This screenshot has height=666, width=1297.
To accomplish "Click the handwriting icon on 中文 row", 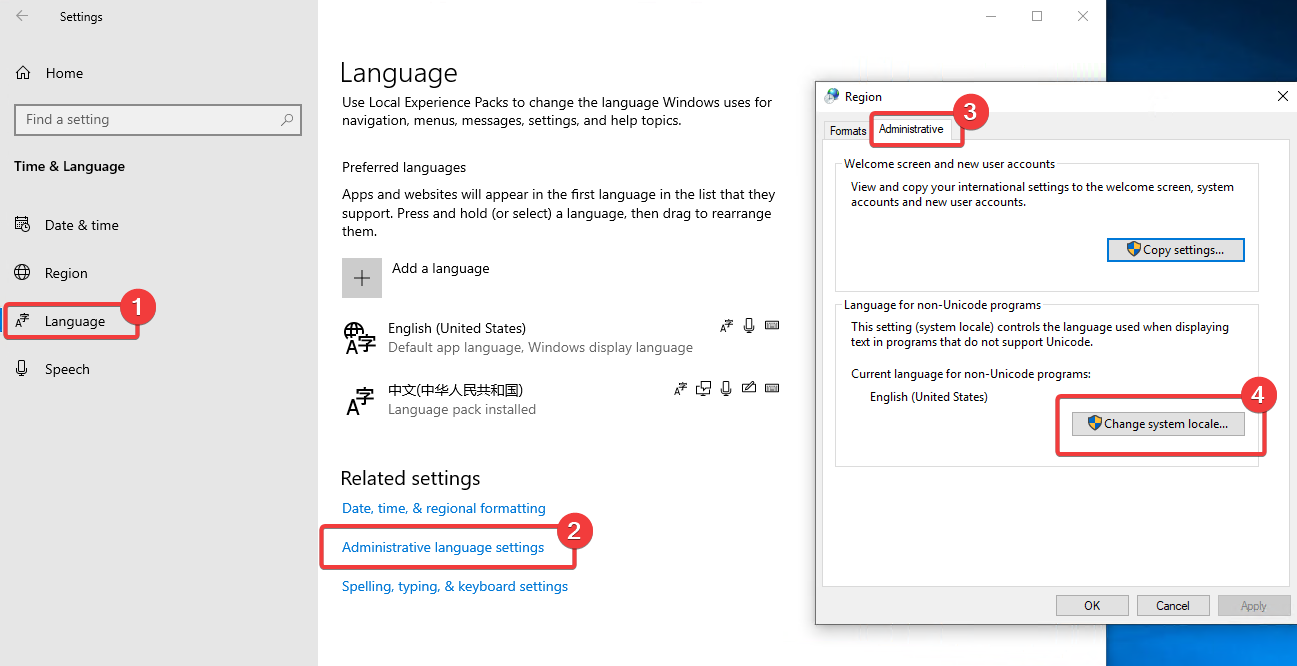I will [749, 388].
